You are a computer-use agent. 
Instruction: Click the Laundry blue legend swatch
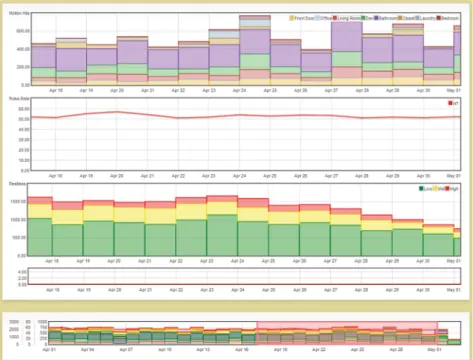pos(417,18)
